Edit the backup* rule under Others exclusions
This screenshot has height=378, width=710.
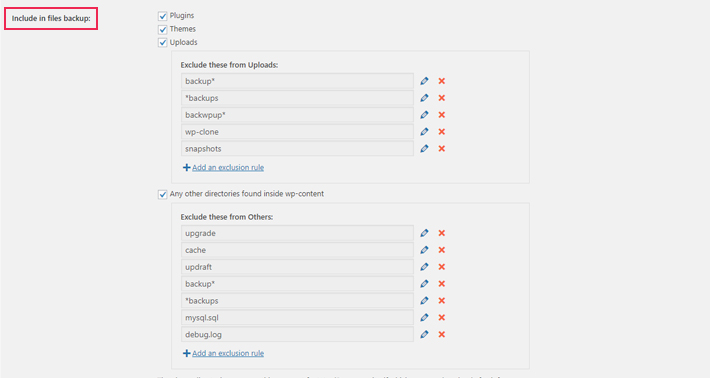[424, 284]
